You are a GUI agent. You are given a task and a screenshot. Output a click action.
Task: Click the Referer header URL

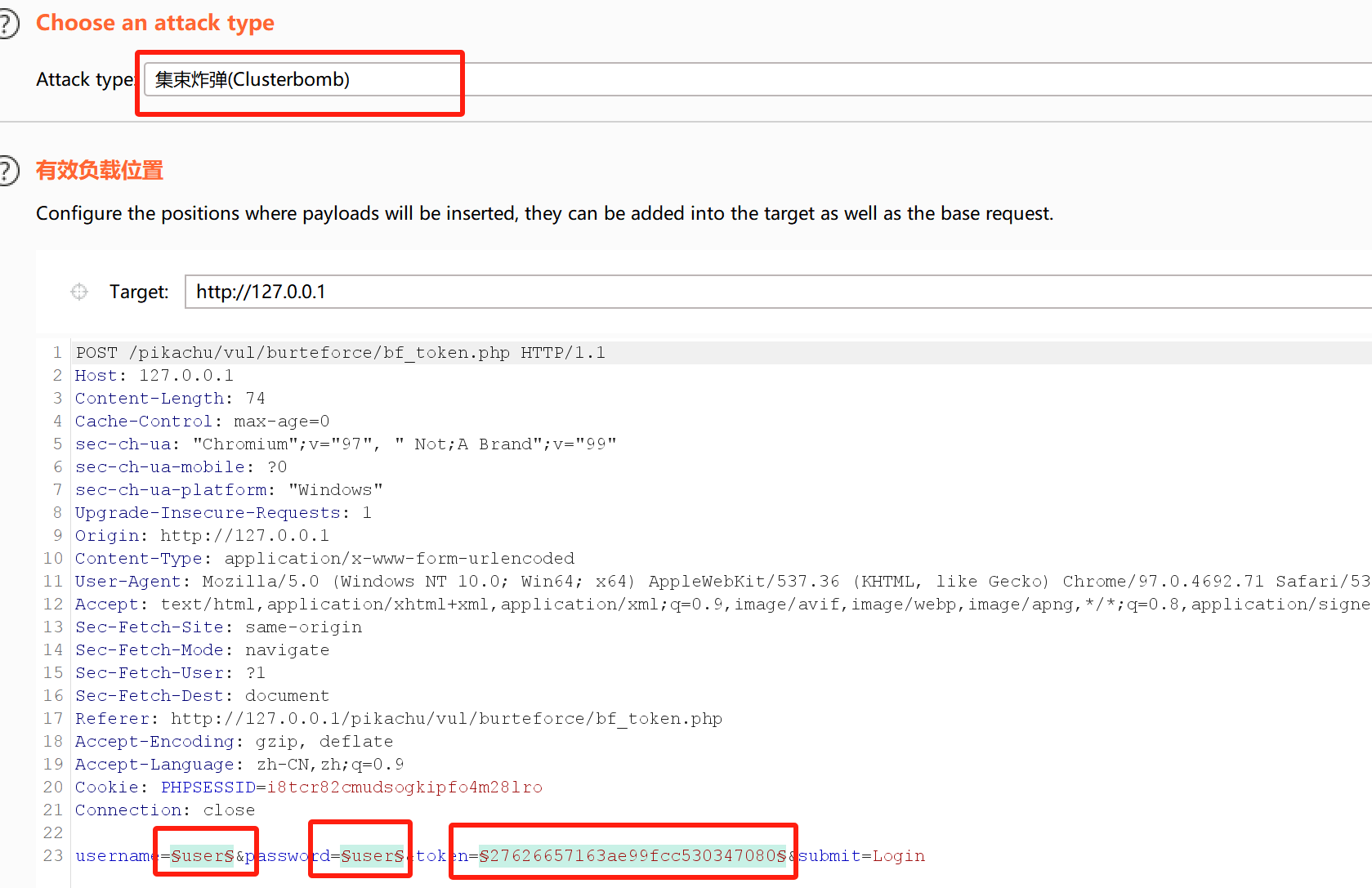446,718
